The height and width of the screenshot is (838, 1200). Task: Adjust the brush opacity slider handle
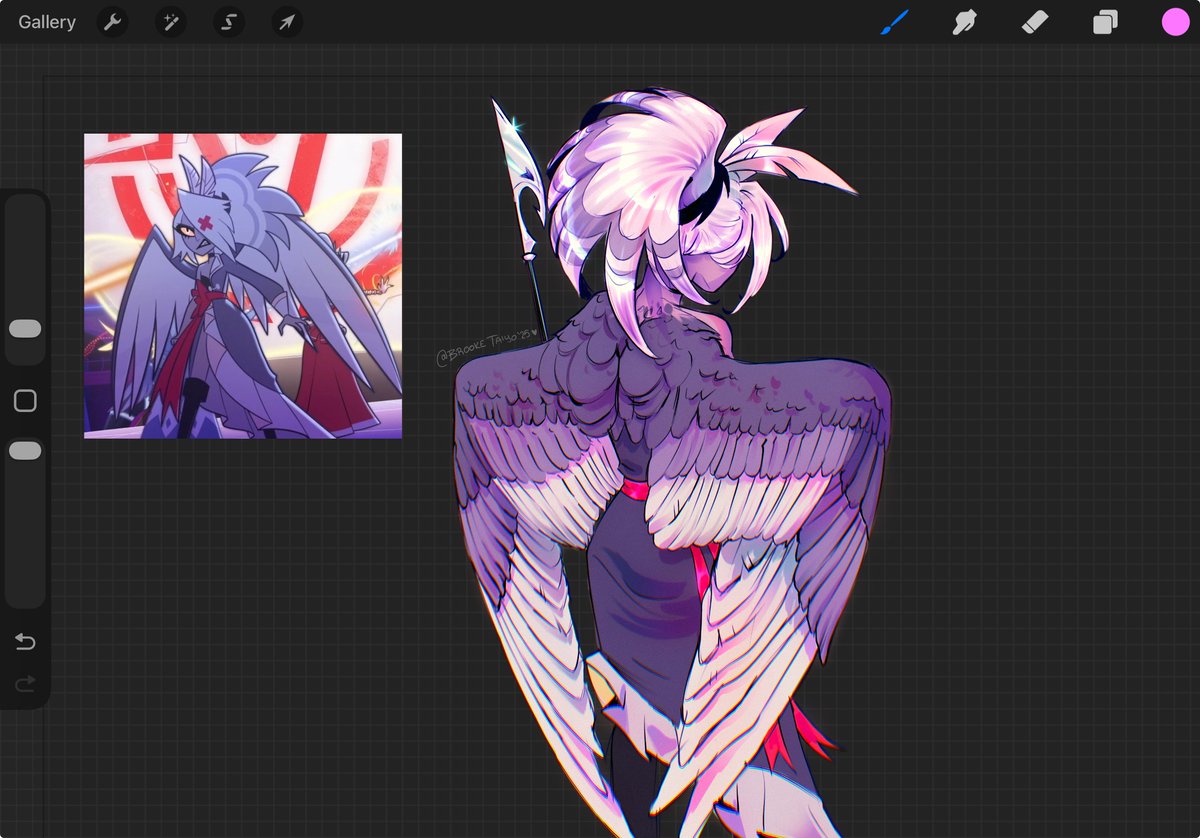coord(25,451)
